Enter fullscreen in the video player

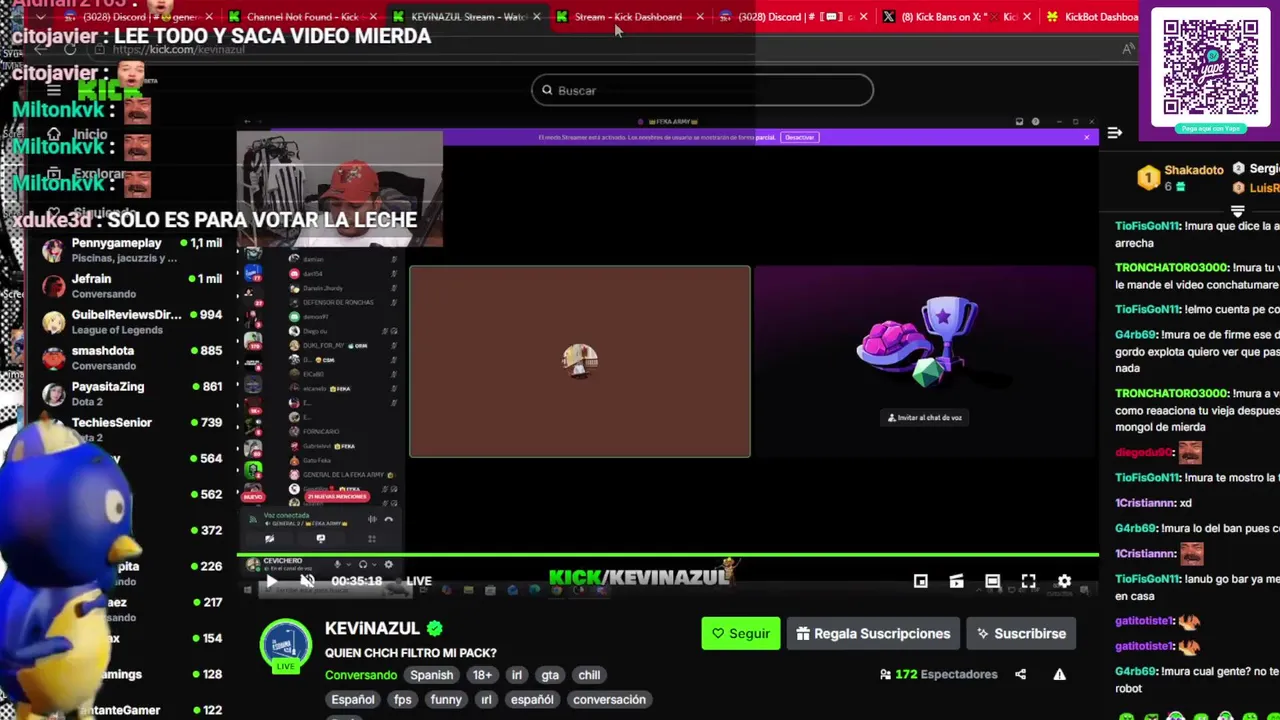tap(1028, 581)
